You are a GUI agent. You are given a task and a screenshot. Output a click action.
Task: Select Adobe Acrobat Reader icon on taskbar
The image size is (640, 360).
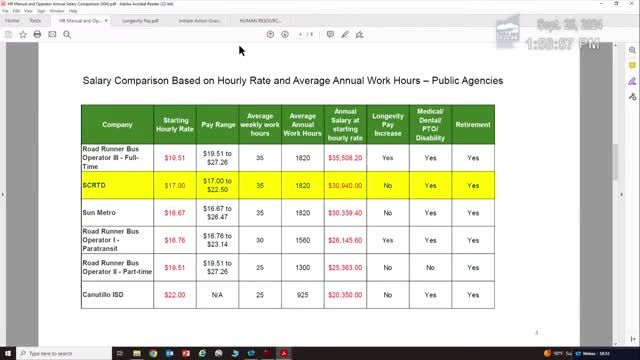coord(284,353)
